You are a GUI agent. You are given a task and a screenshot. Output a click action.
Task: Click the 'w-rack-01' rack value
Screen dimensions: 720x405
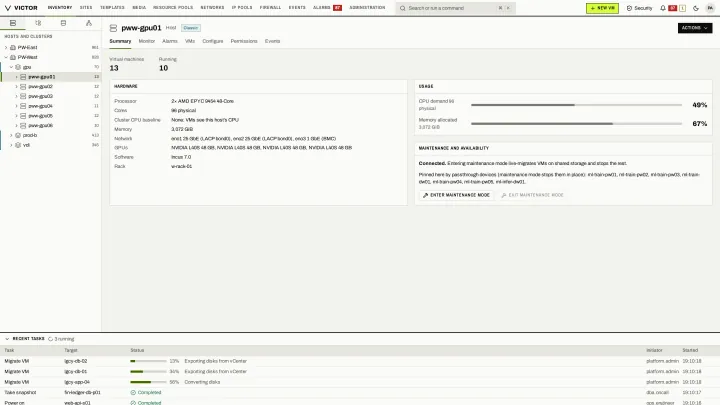pyautogui.click(x=181, y=166)
